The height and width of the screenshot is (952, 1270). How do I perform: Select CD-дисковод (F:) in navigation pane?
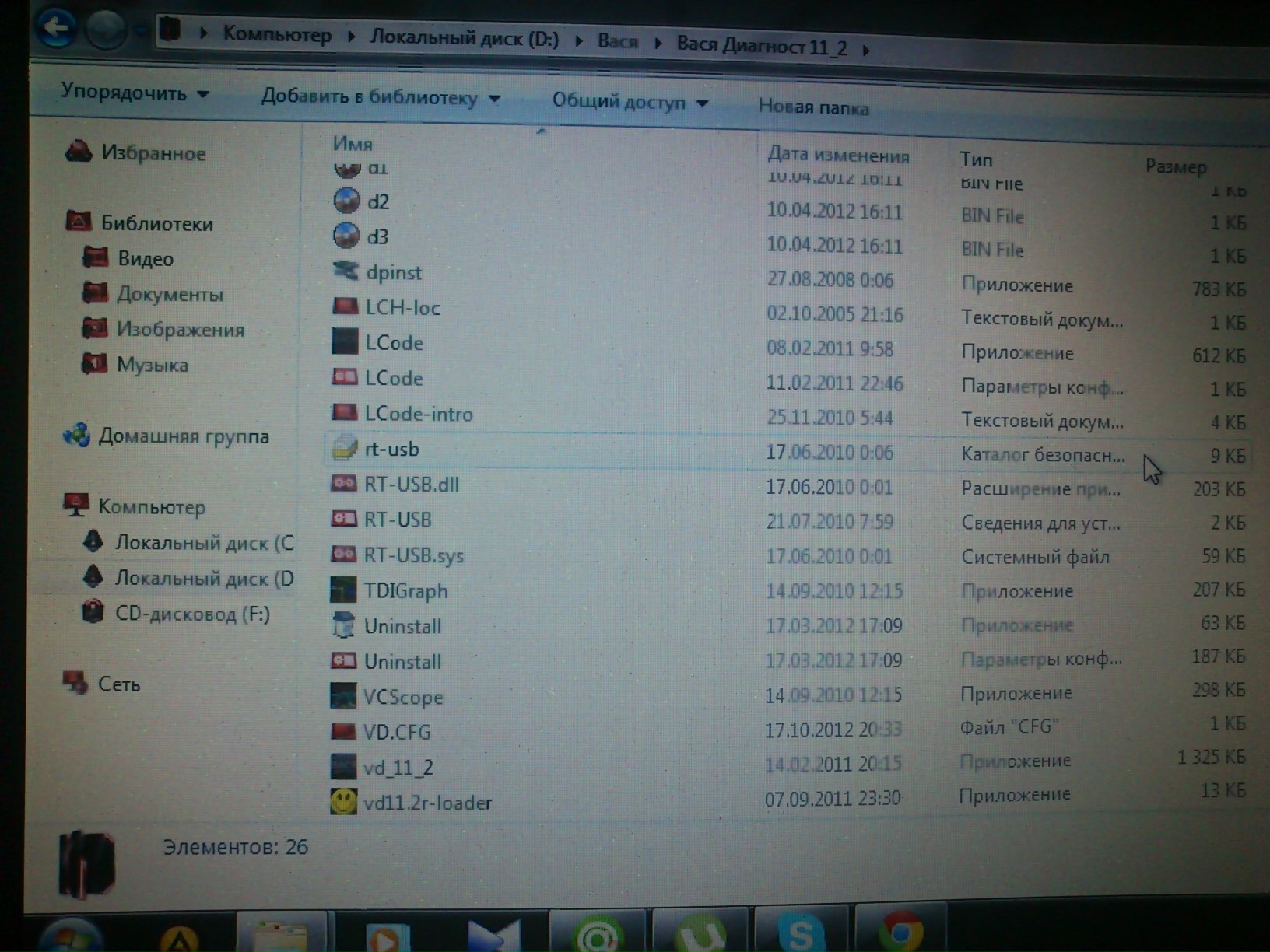[x=192, y=614]
